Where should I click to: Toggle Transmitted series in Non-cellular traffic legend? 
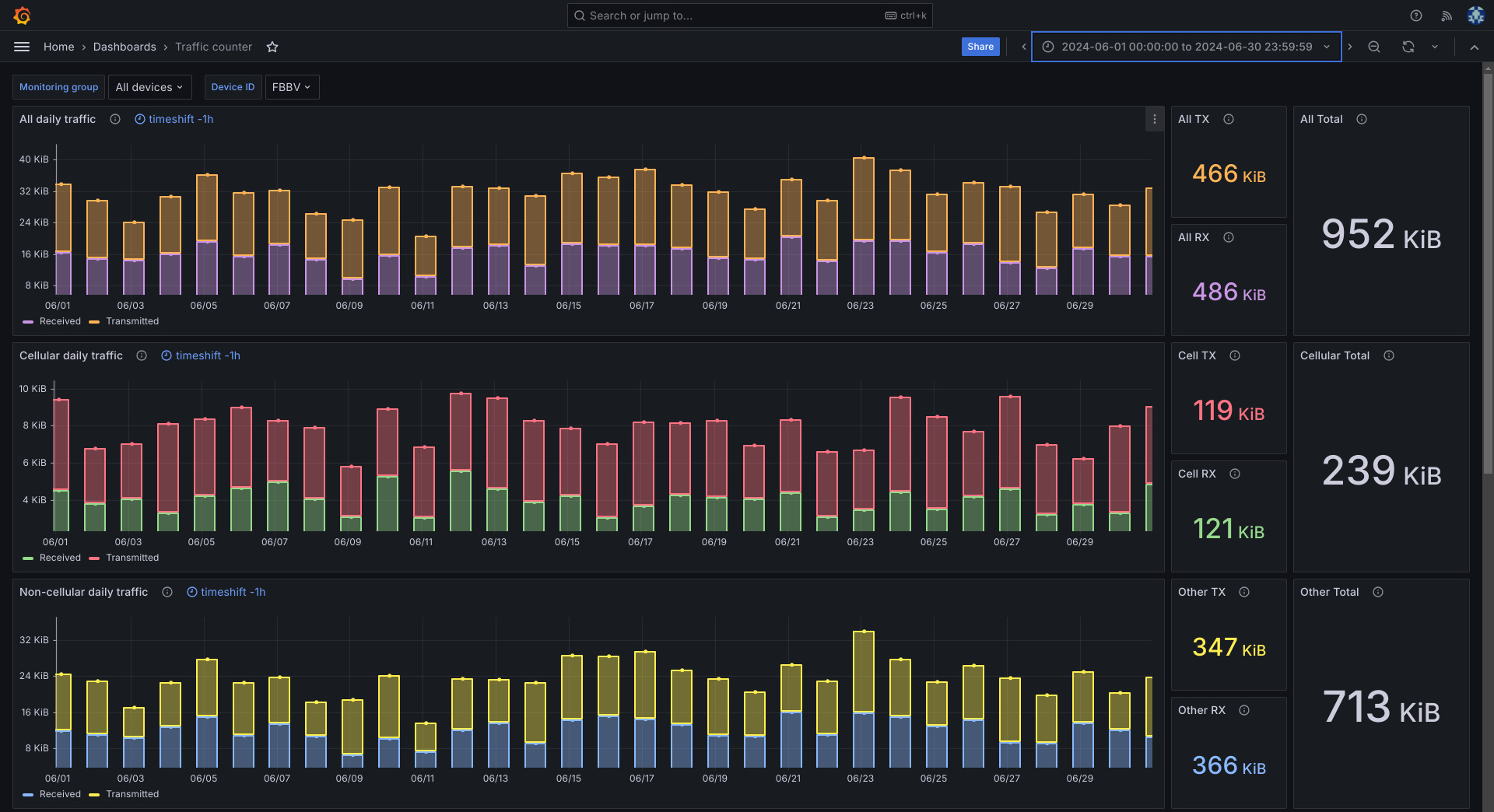point(132,794)
